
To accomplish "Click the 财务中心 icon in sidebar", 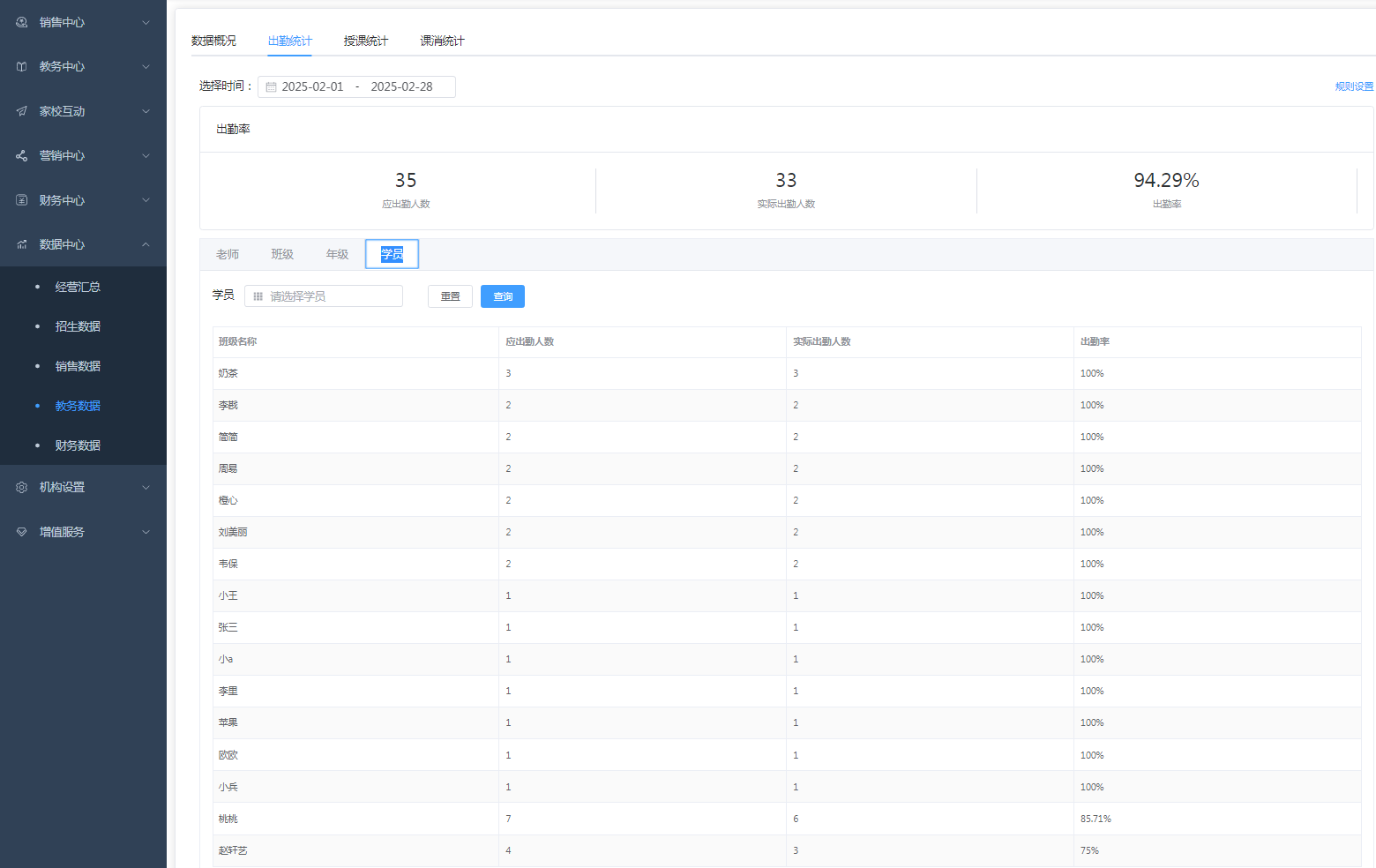I will coord(22,200).
